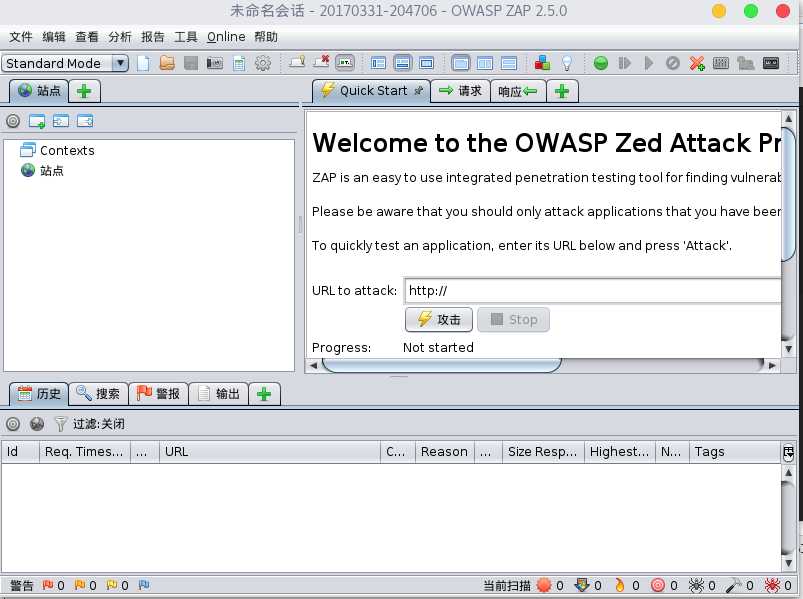Select the 历史 history tab
803x599 pixels.
point(39,394)
